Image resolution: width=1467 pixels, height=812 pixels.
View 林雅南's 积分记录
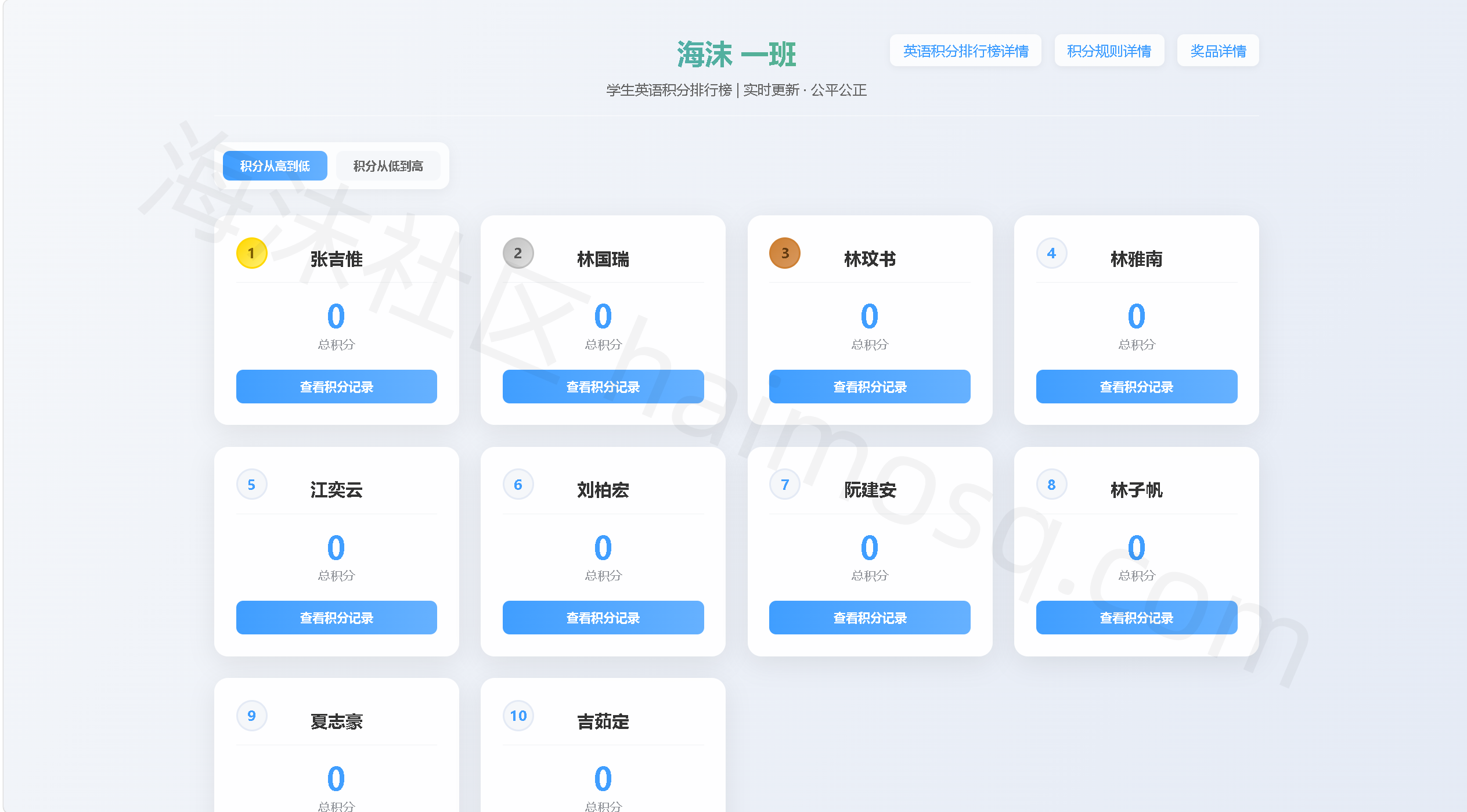click(1137, 387)
